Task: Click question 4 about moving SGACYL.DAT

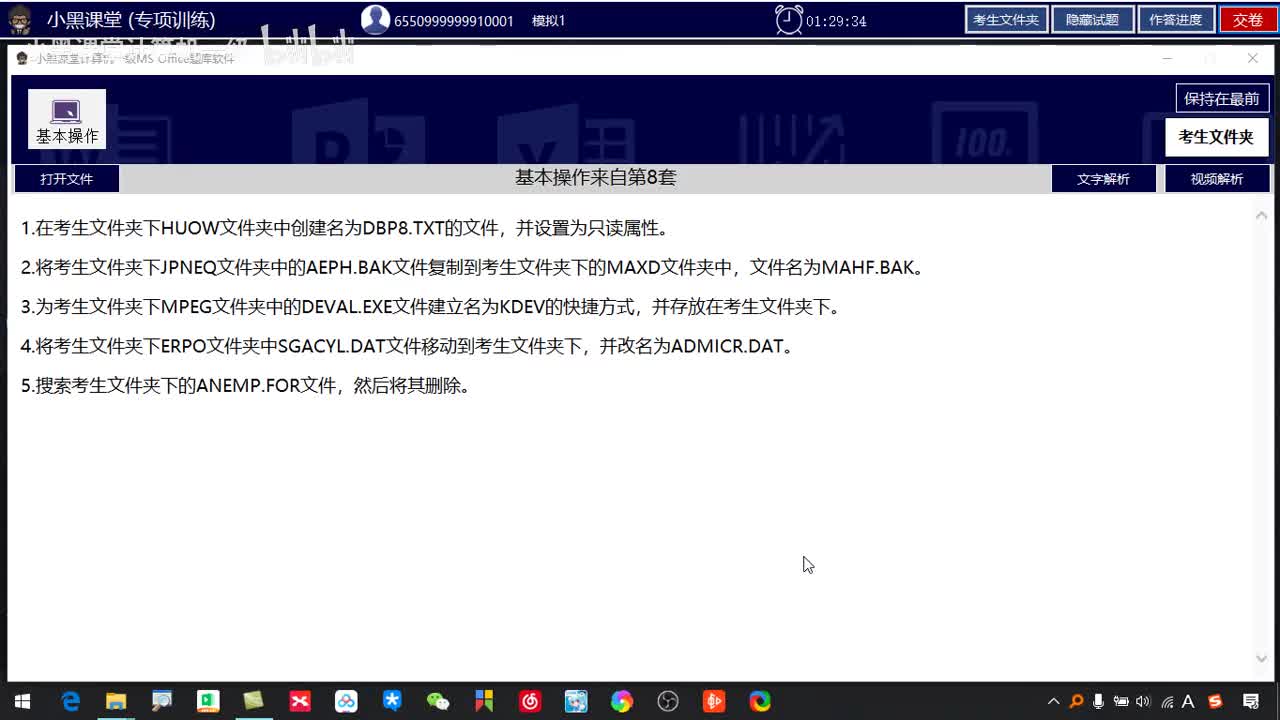Action: click(x=408, y=346)
